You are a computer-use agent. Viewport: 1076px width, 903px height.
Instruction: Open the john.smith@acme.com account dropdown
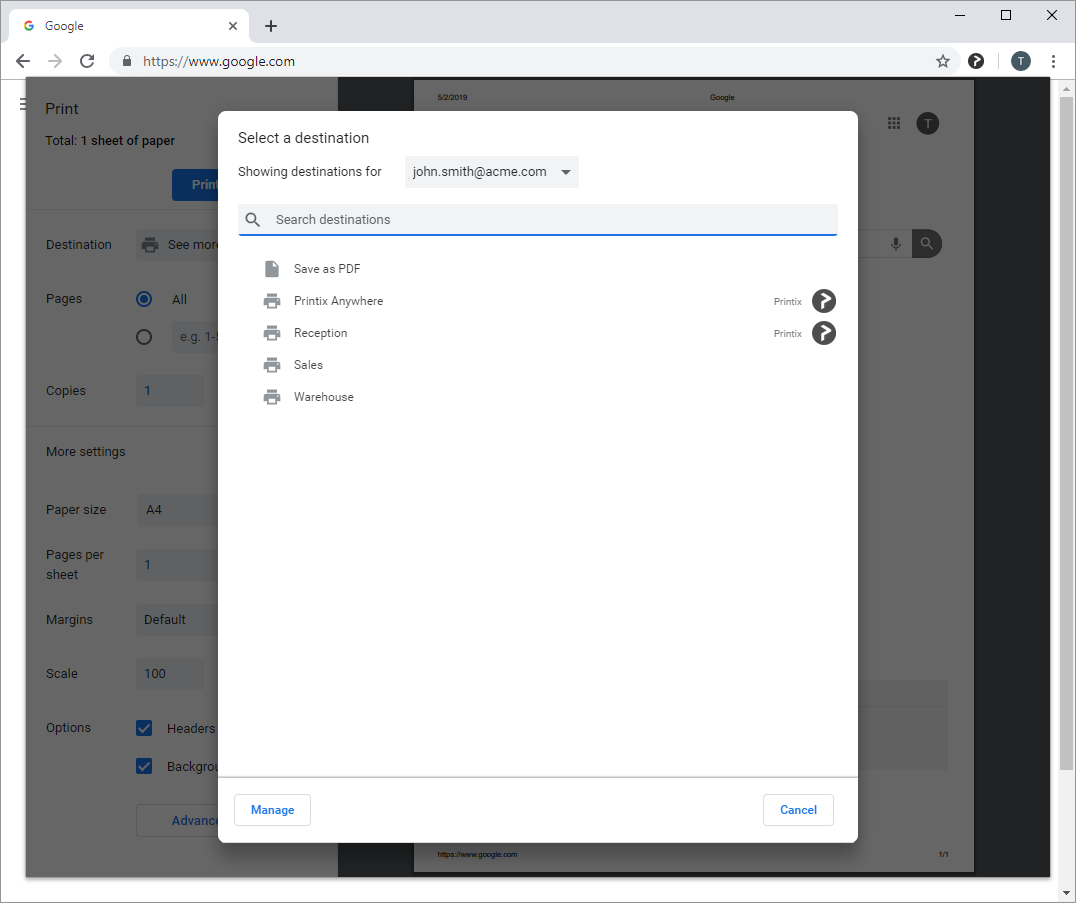[491, 171]
